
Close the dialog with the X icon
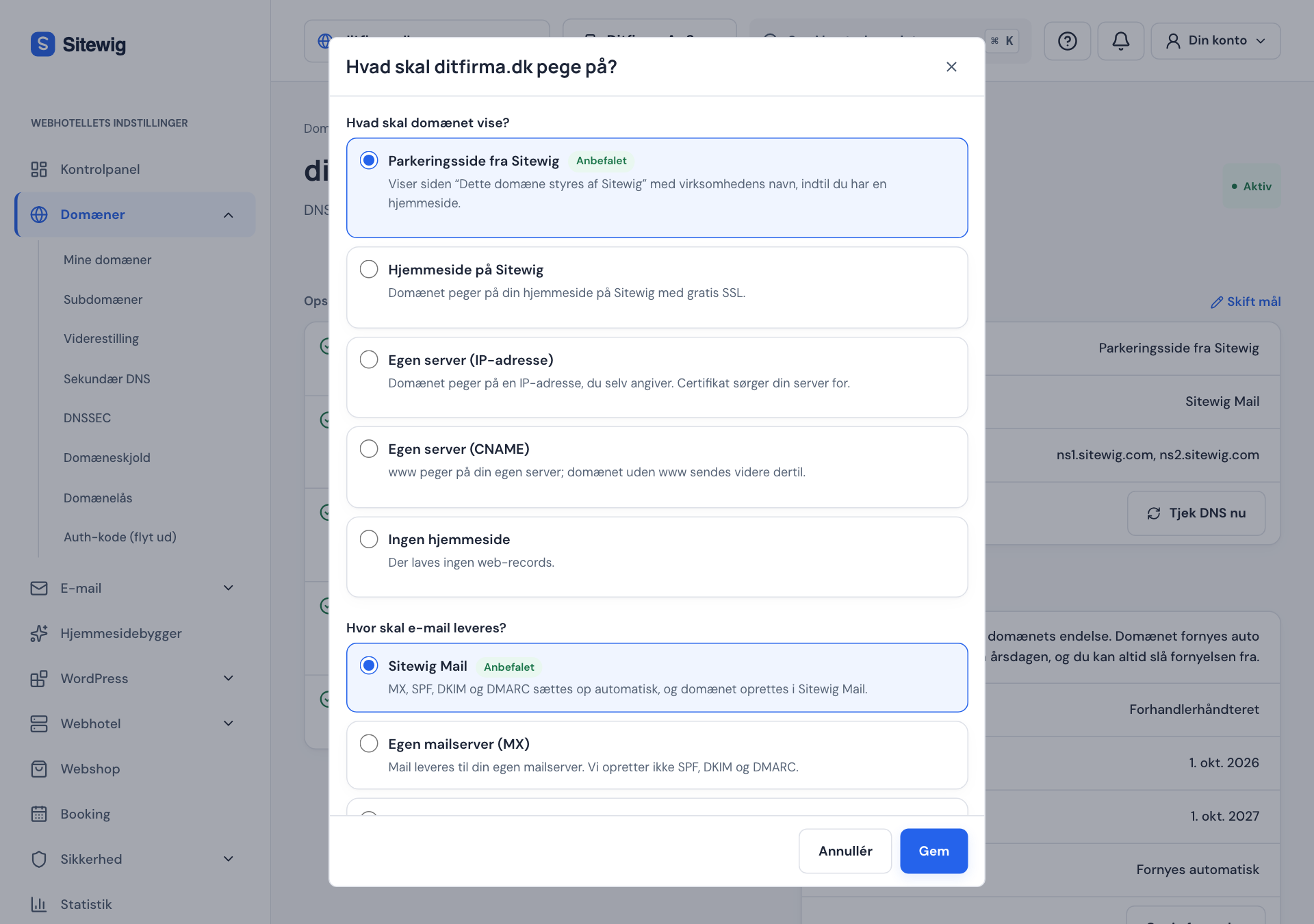click(951, 66)
